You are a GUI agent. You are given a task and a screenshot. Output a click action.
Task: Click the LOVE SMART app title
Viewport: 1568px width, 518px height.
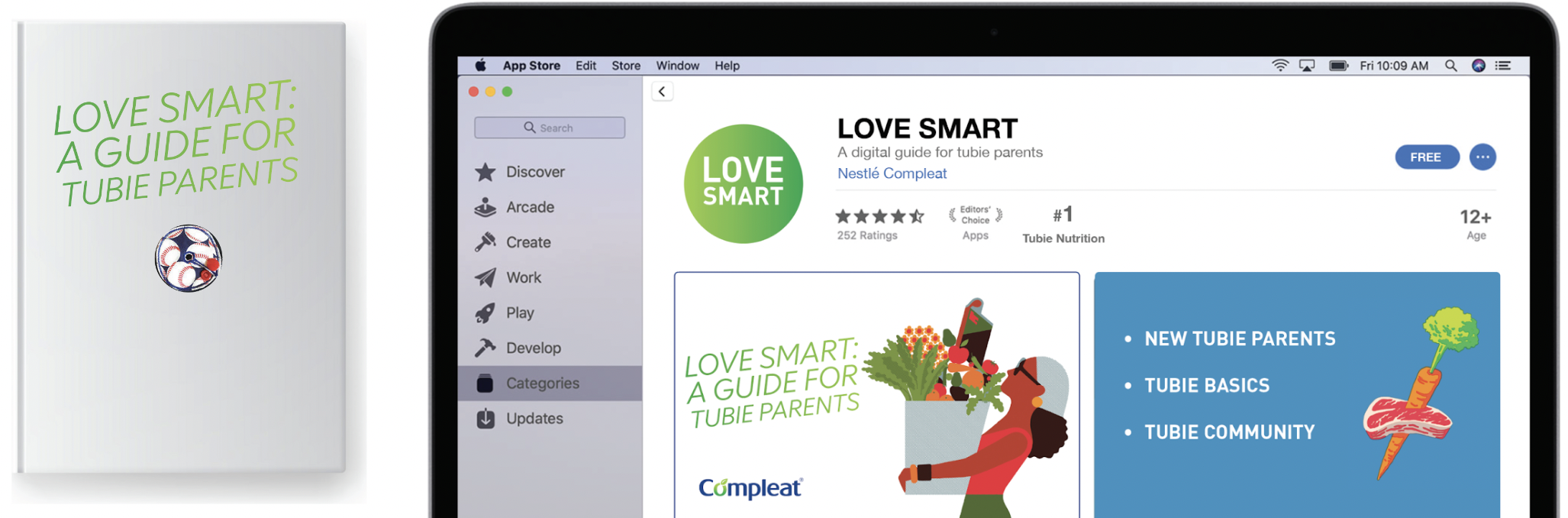tap(928, 128)
